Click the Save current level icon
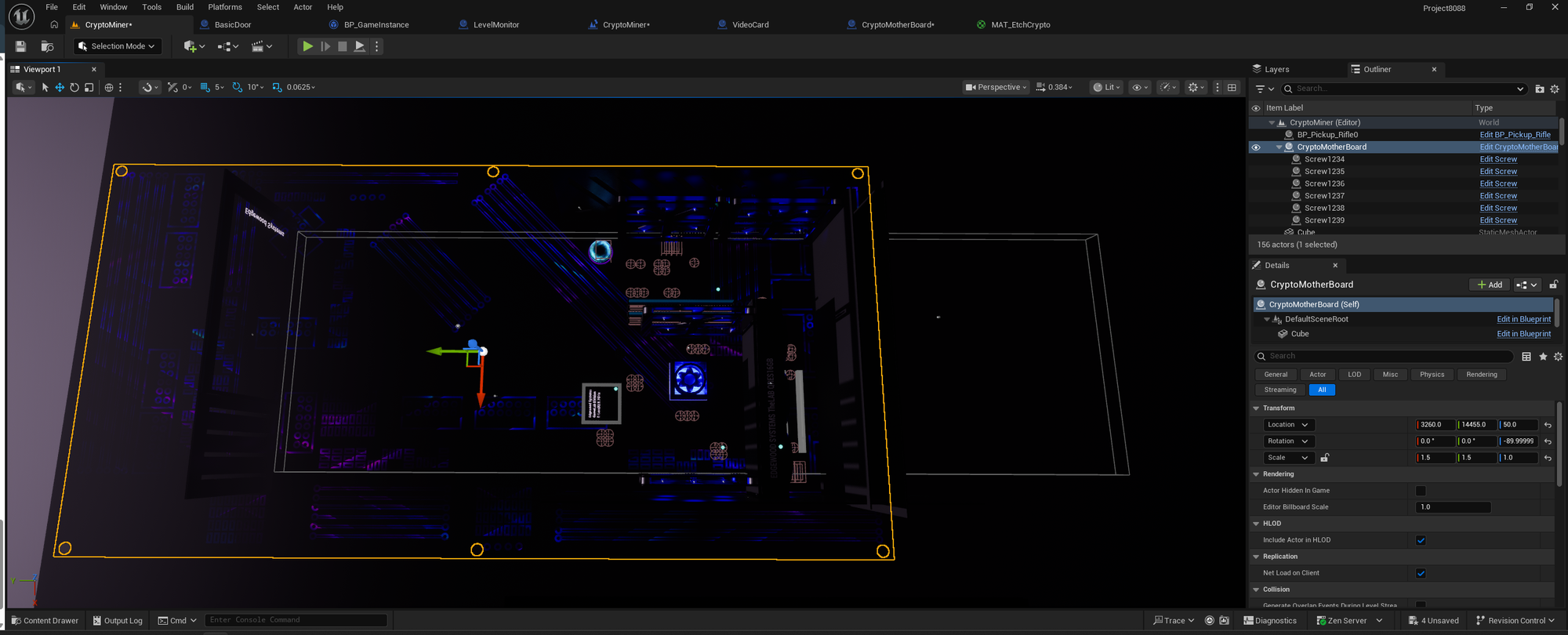 pos(21,46)
